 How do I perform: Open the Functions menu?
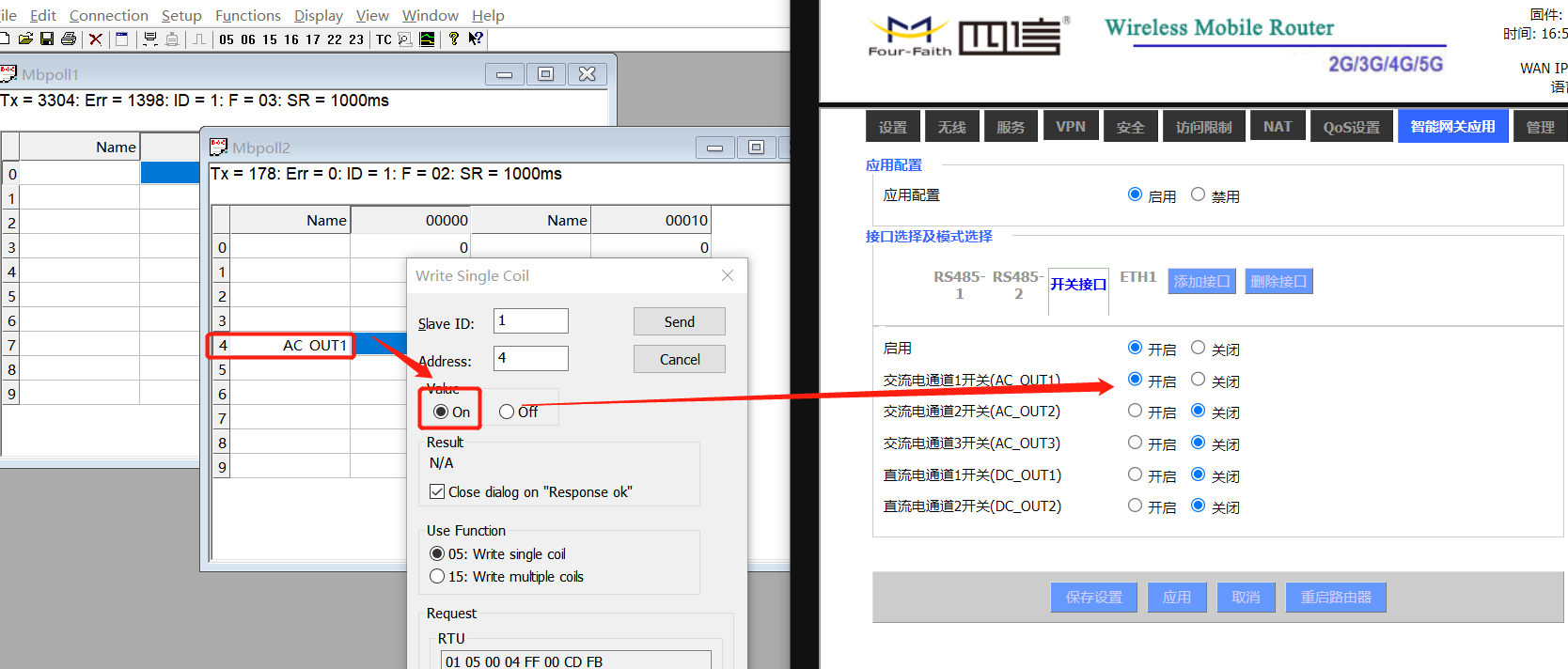(x=247, y=15)
